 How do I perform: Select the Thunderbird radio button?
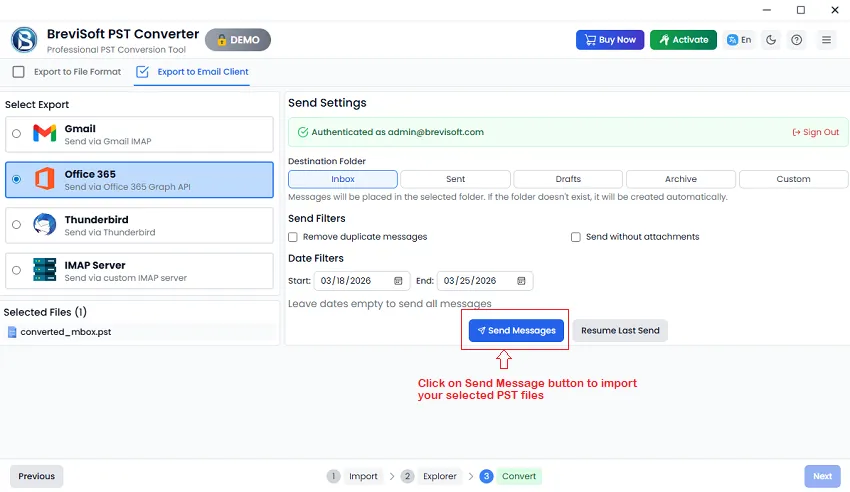coord(16,224)
